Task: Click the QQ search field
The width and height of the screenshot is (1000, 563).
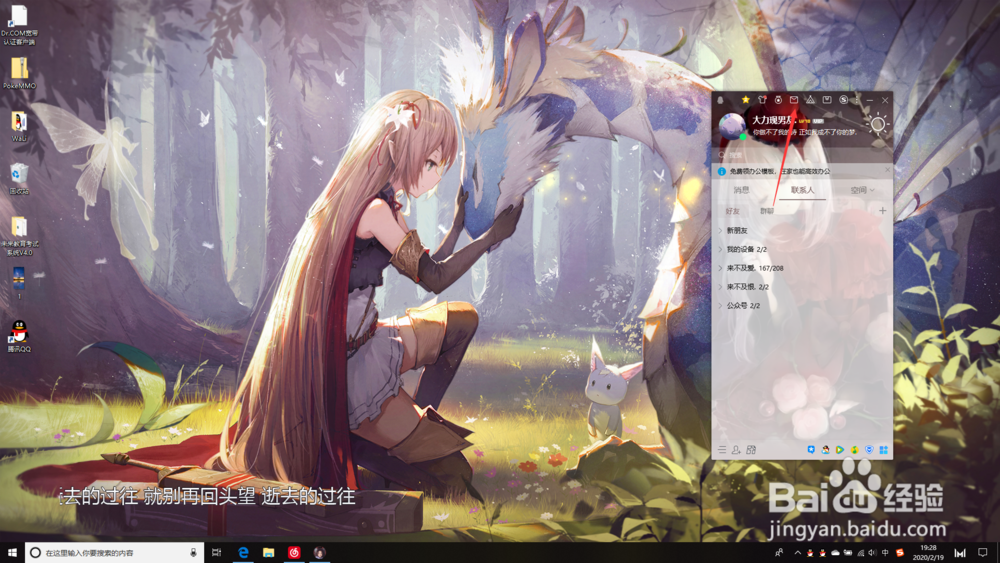Action: 802,155
